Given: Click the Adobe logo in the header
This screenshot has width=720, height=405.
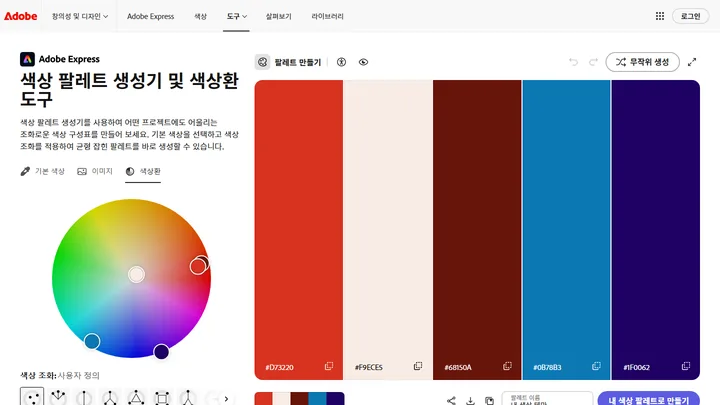Looking at the screenshot, I should pos(21,16).
